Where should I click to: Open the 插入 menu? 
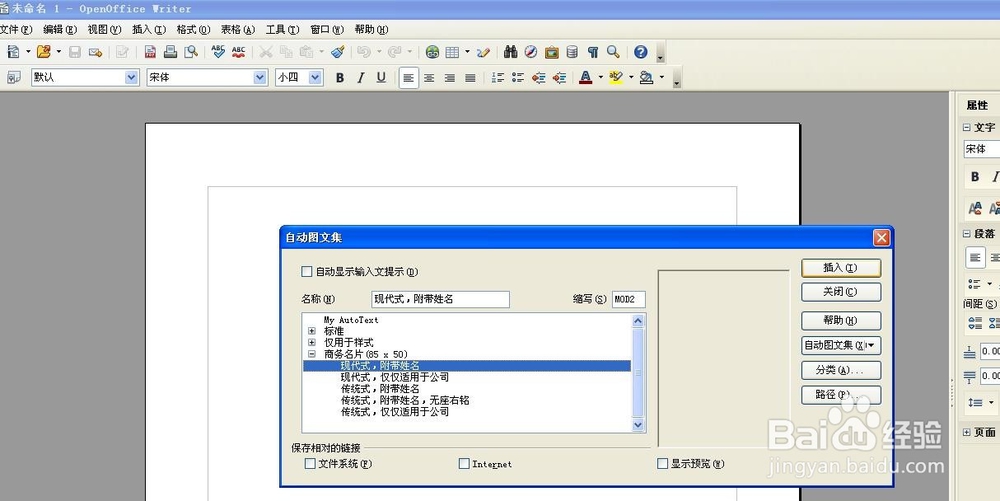[x=149, y=29]
